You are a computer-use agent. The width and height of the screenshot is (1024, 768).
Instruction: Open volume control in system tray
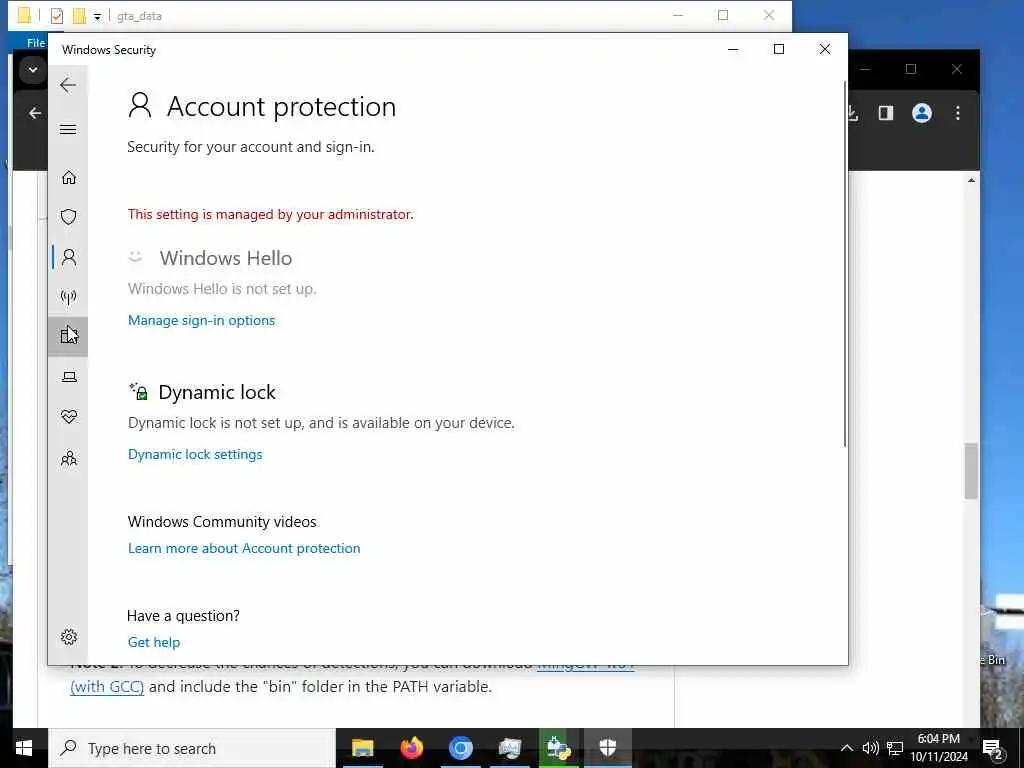click(870, 748)
